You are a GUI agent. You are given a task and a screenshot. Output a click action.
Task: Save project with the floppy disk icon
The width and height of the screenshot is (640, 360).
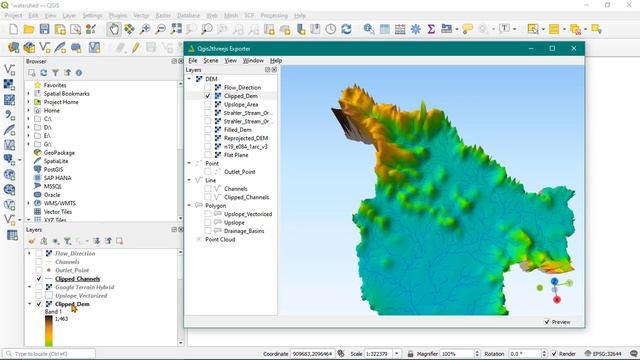click(x=44, y=29)
